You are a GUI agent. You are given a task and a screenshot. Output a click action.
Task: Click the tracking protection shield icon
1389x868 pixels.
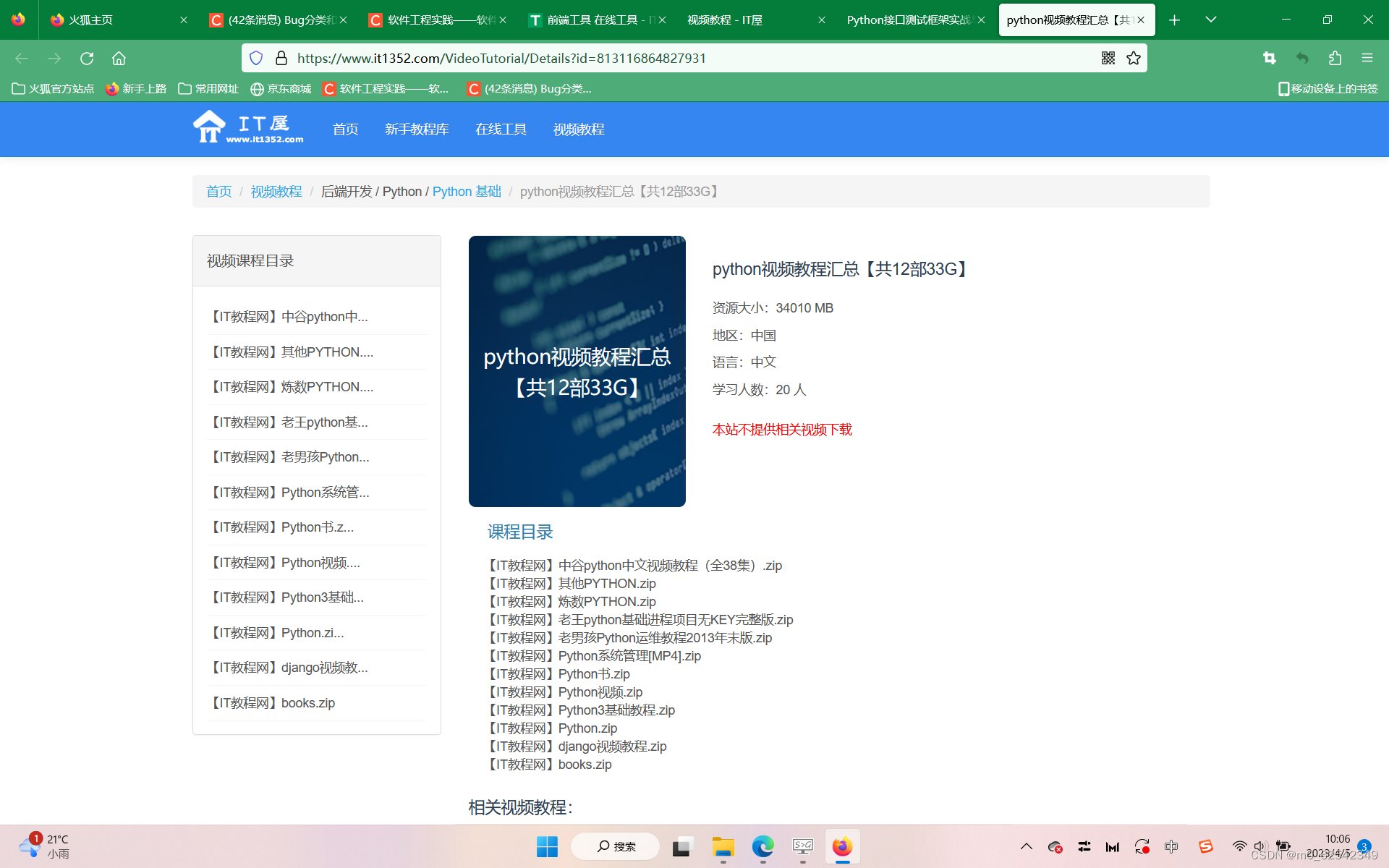click(256, 58)
